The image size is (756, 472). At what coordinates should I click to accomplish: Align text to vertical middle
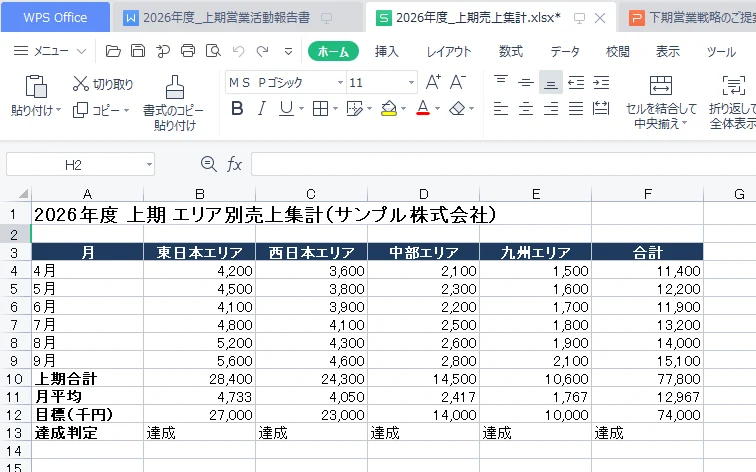click(x=526, y=83)
